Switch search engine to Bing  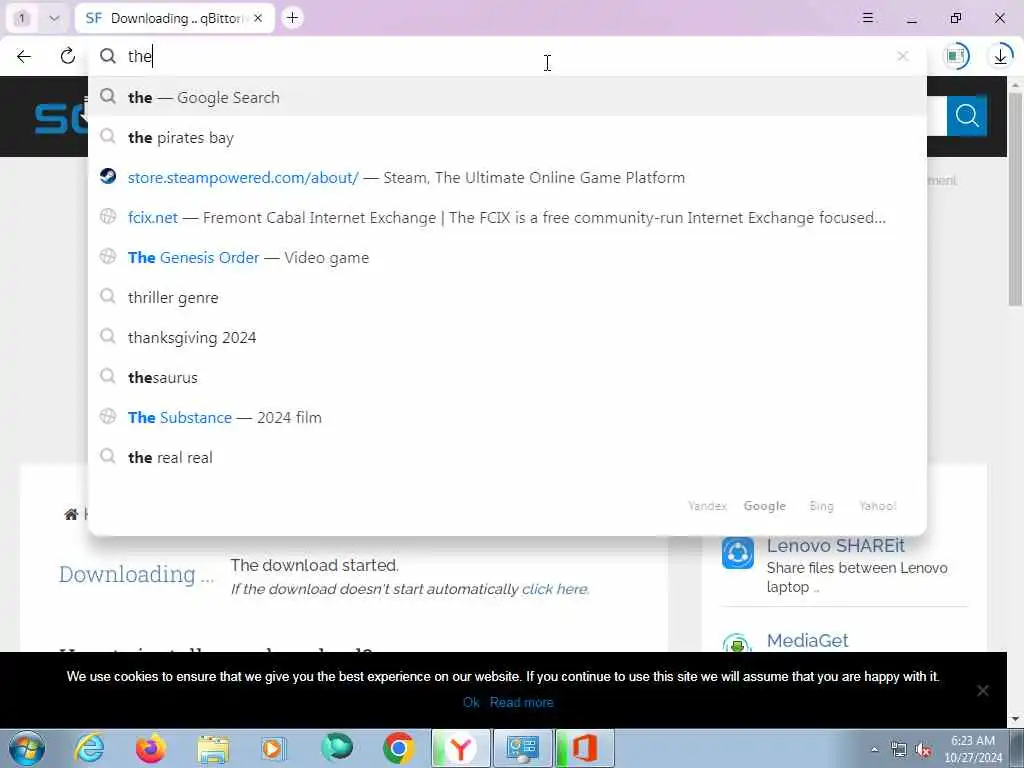822,506
